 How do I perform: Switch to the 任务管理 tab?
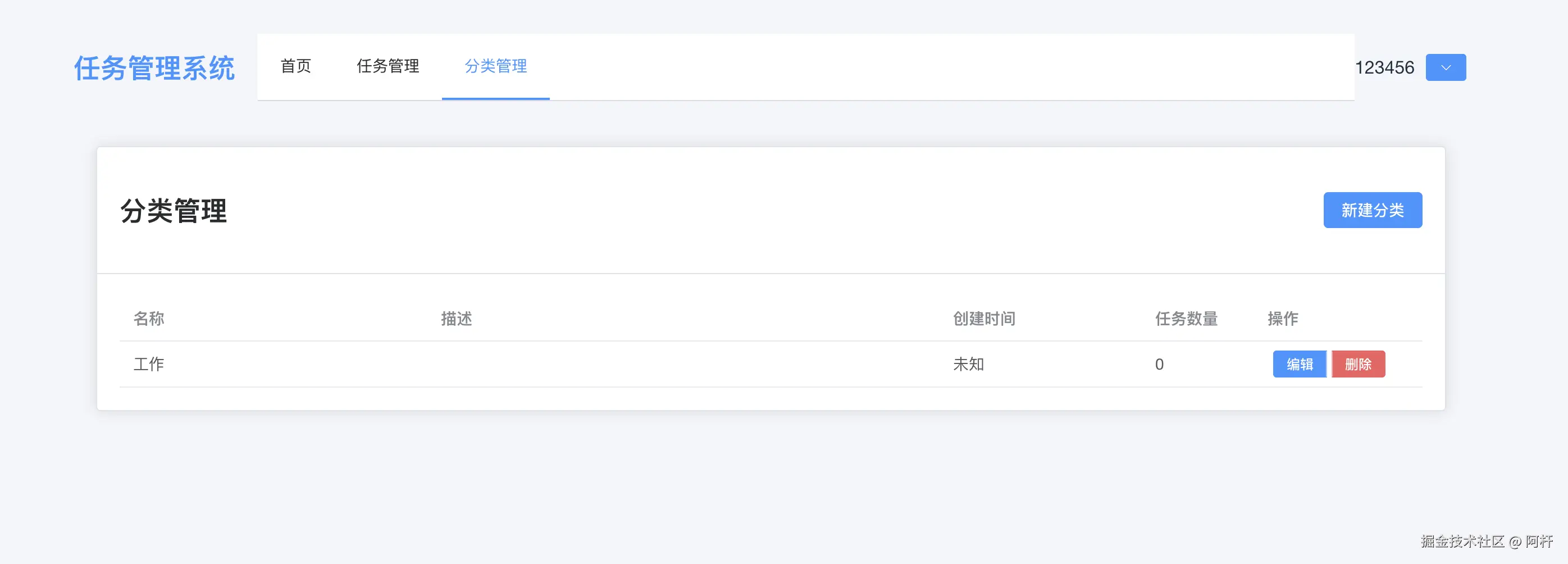click(388, 66)
